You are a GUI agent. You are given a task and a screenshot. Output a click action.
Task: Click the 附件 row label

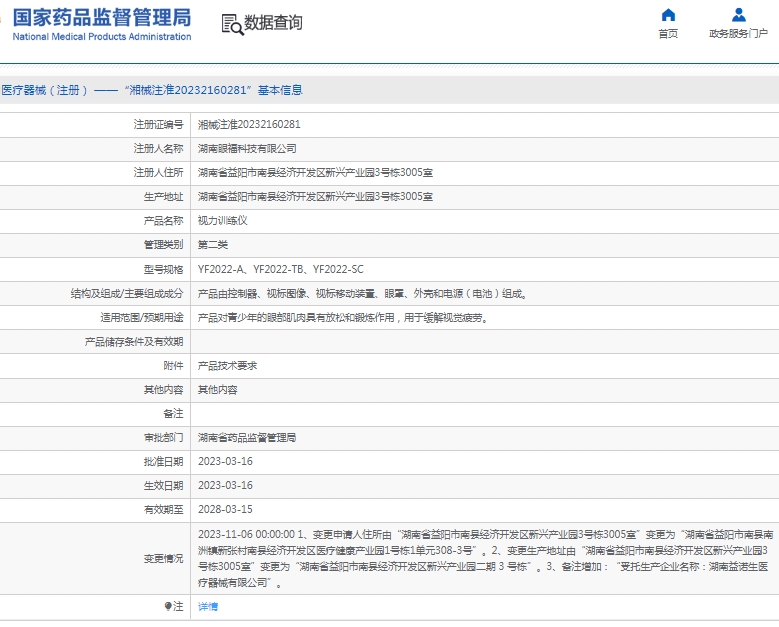173,366
